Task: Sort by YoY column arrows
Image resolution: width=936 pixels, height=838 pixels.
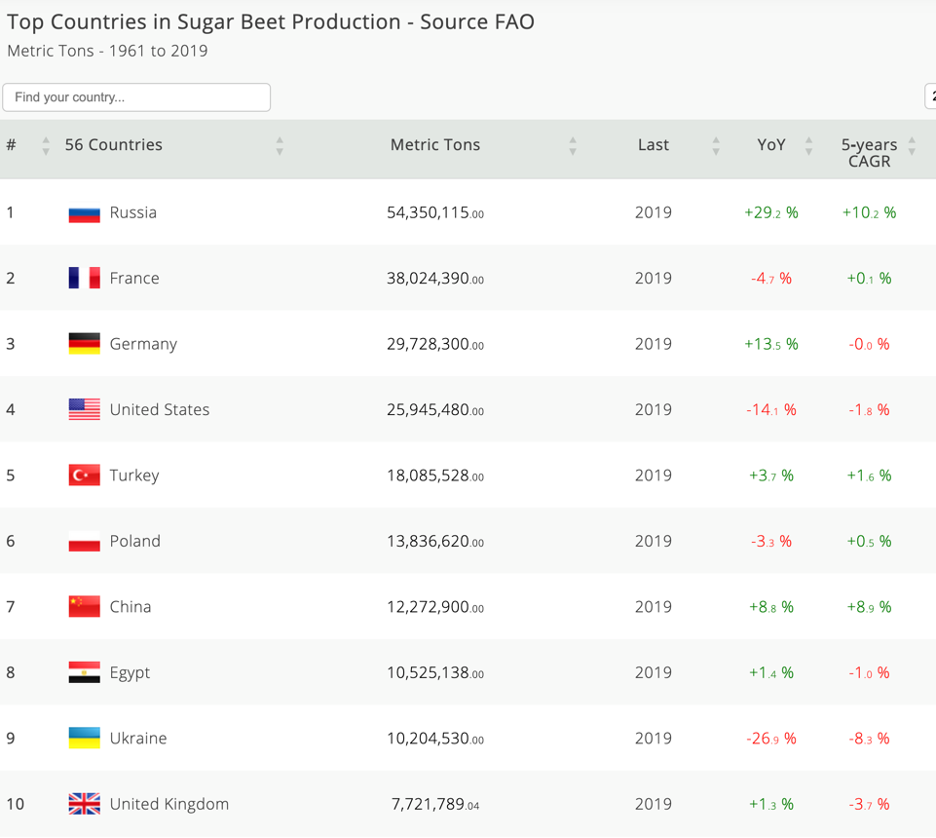Action: 809,146
